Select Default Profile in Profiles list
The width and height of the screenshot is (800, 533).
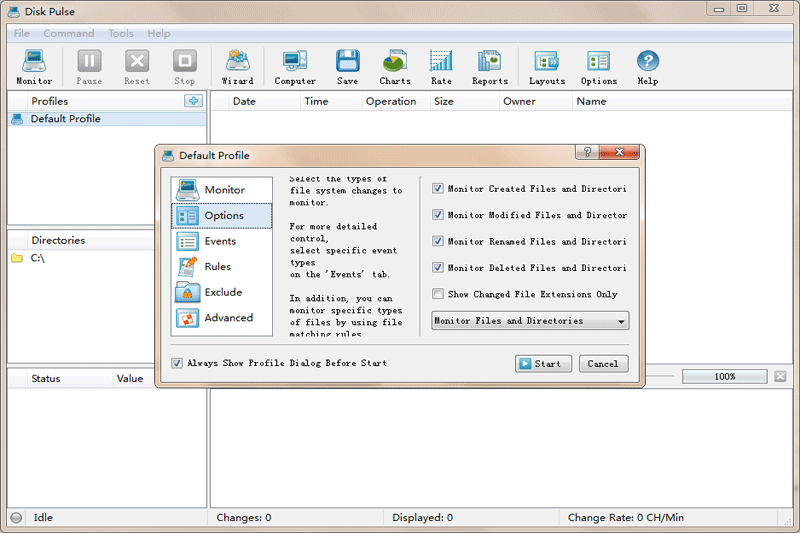pyautogui.click(x=65, y=119)
